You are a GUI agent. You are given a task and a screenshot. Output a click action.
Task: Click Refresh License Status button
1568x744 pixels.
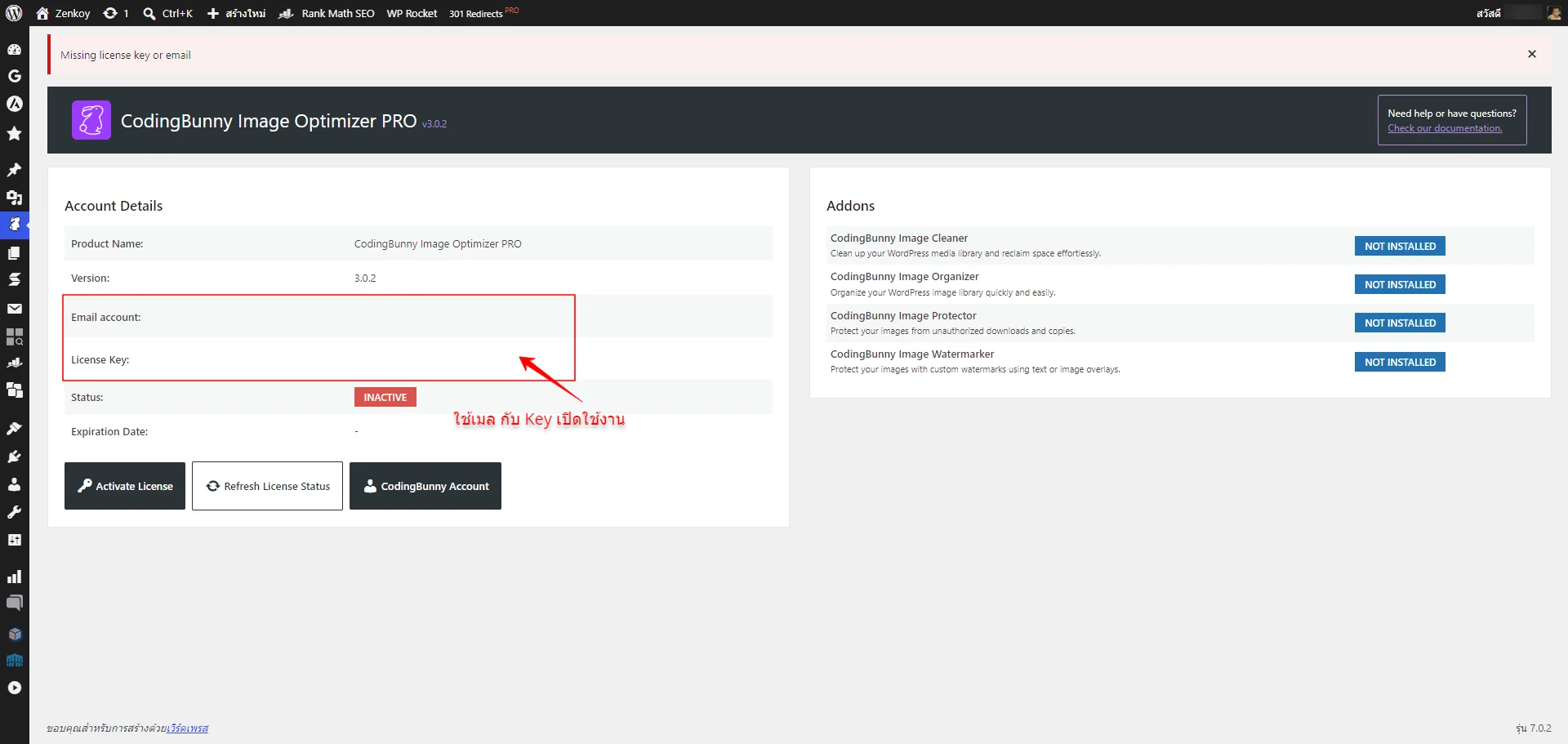tap(267, 486)
